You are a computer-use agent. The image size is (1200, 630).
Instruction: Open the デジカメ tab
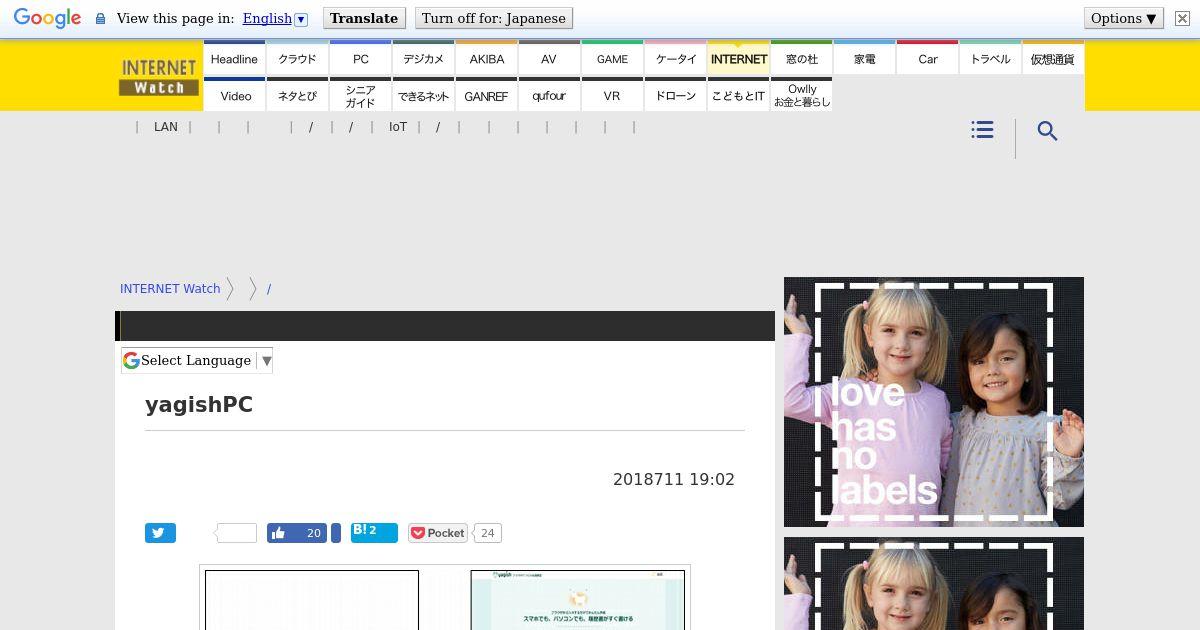423,58
